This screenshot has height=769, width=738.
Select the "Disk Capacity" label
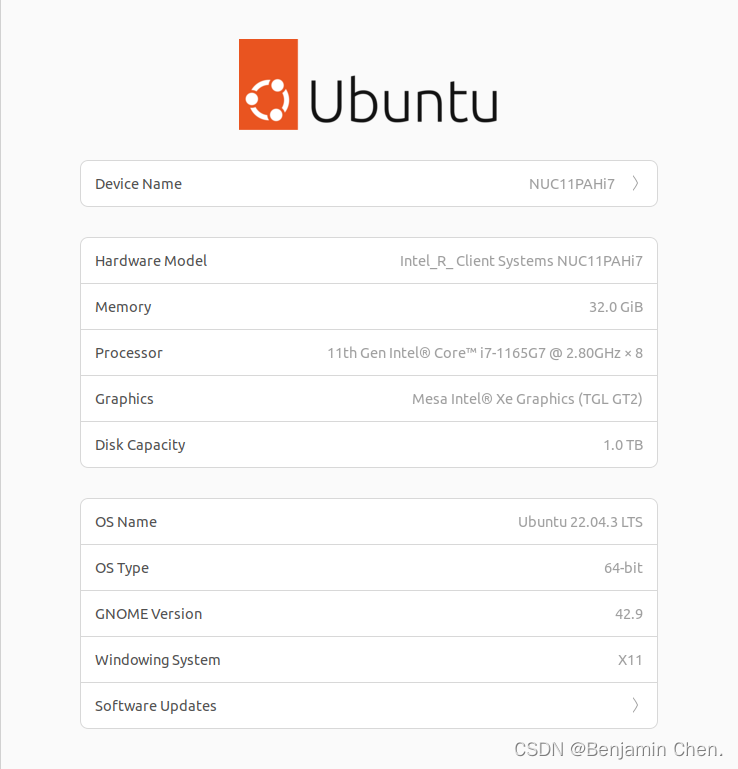[140, 445]
